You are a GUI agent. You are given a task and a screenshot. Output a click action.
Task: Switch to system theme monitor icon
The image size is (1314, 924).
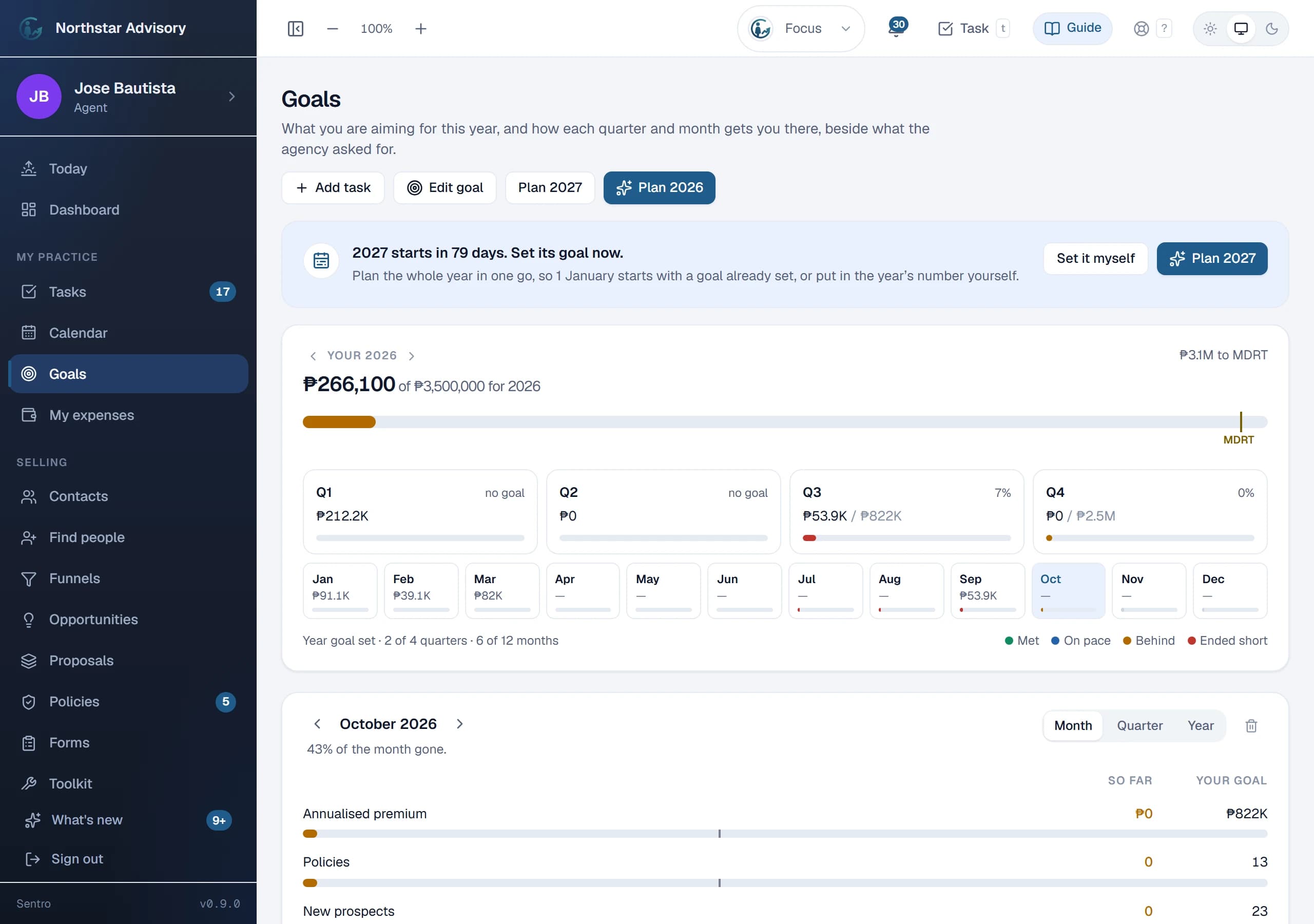click(1241, 29)
